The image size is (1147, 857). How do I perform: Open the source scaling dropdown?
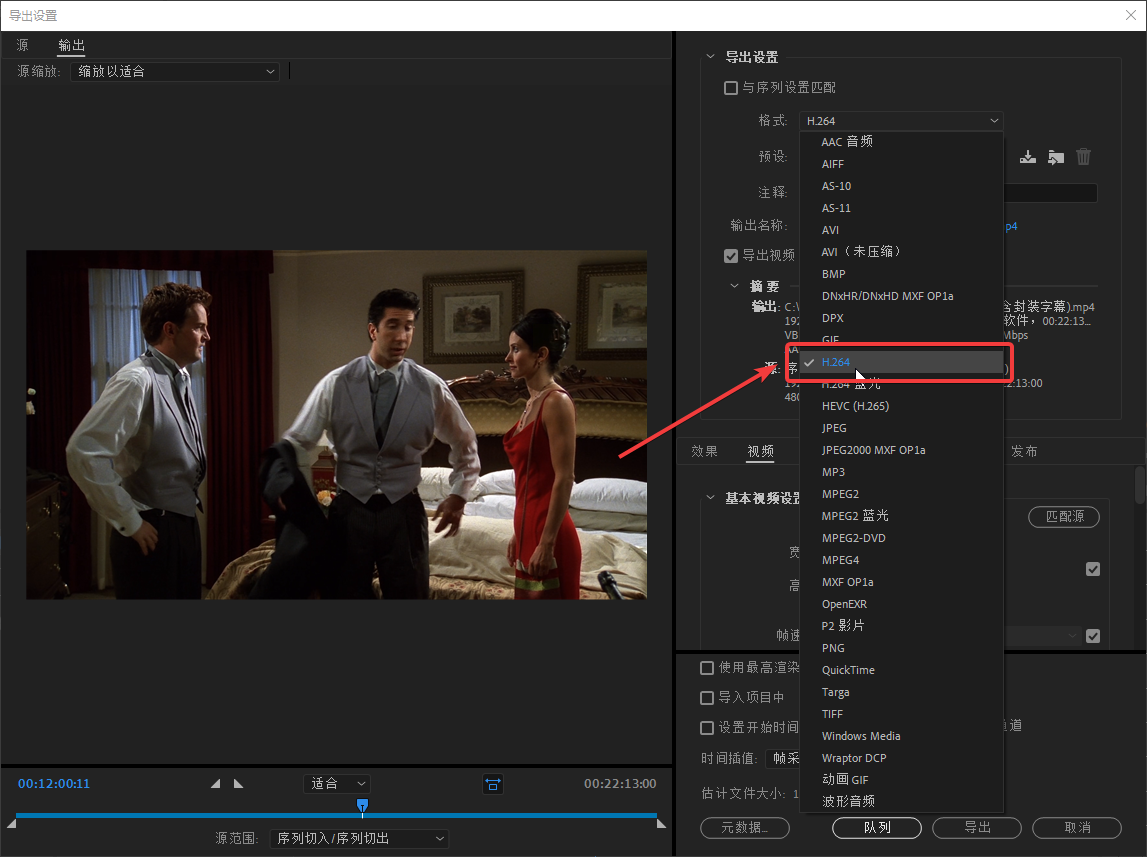[x=175, y=72]
